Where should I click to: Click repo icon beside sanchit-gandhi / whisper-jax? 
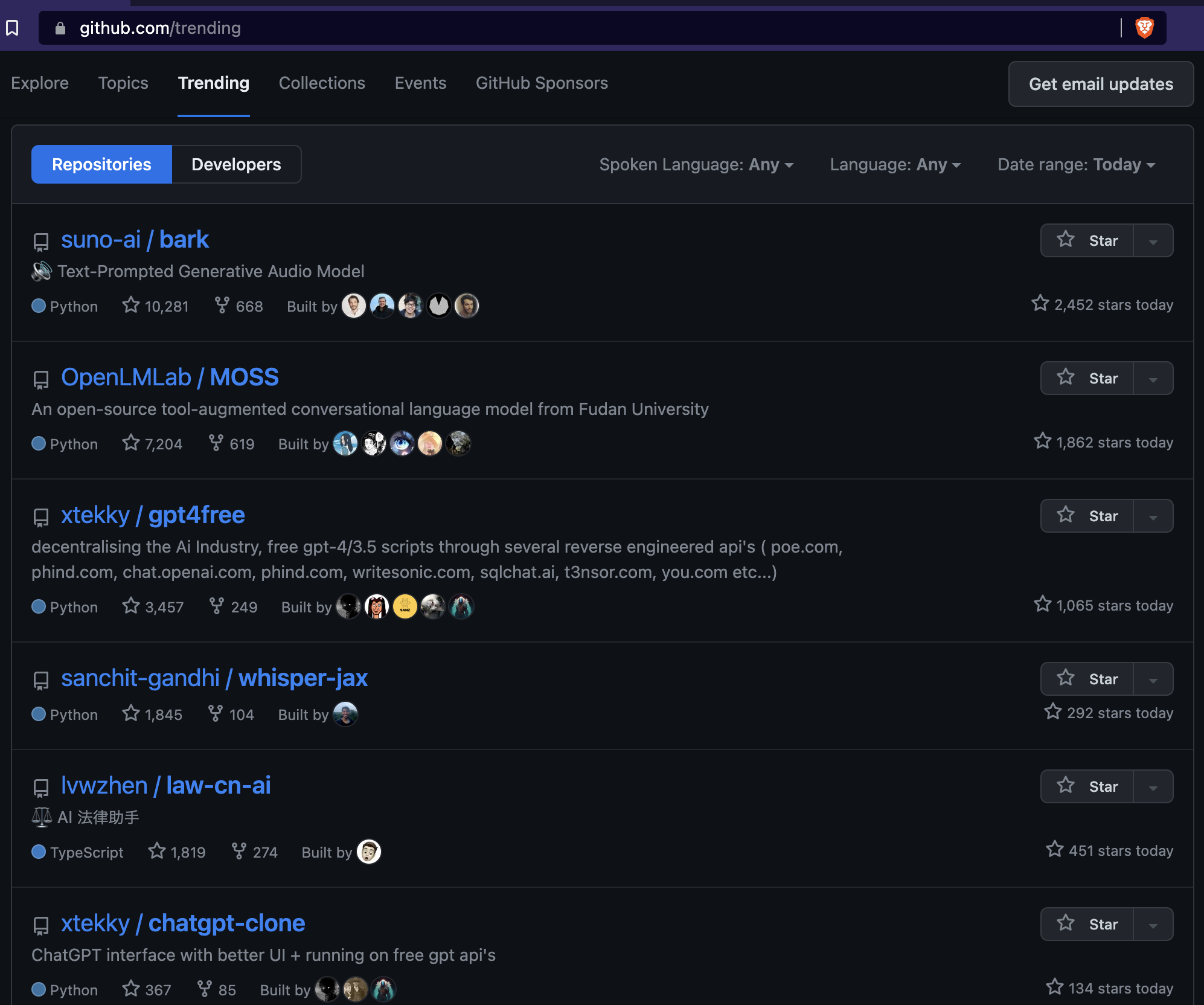41,681
